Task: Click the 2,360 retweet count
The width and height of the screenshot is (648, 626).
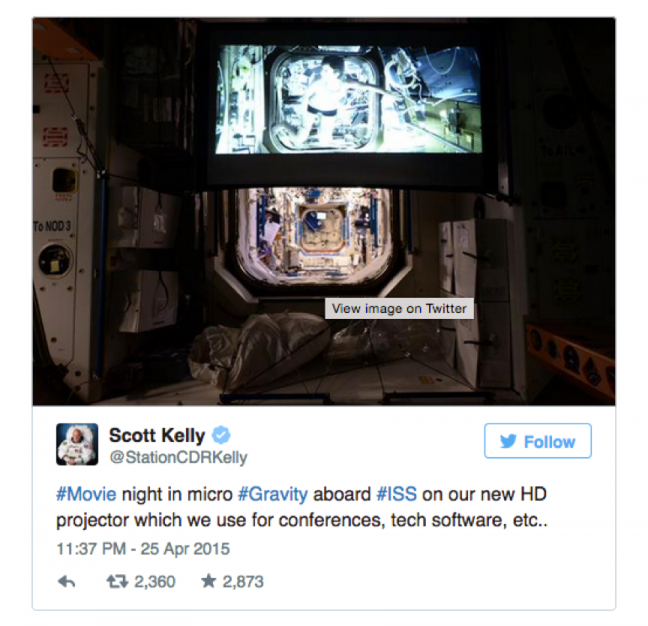Action: pos(155,581)
